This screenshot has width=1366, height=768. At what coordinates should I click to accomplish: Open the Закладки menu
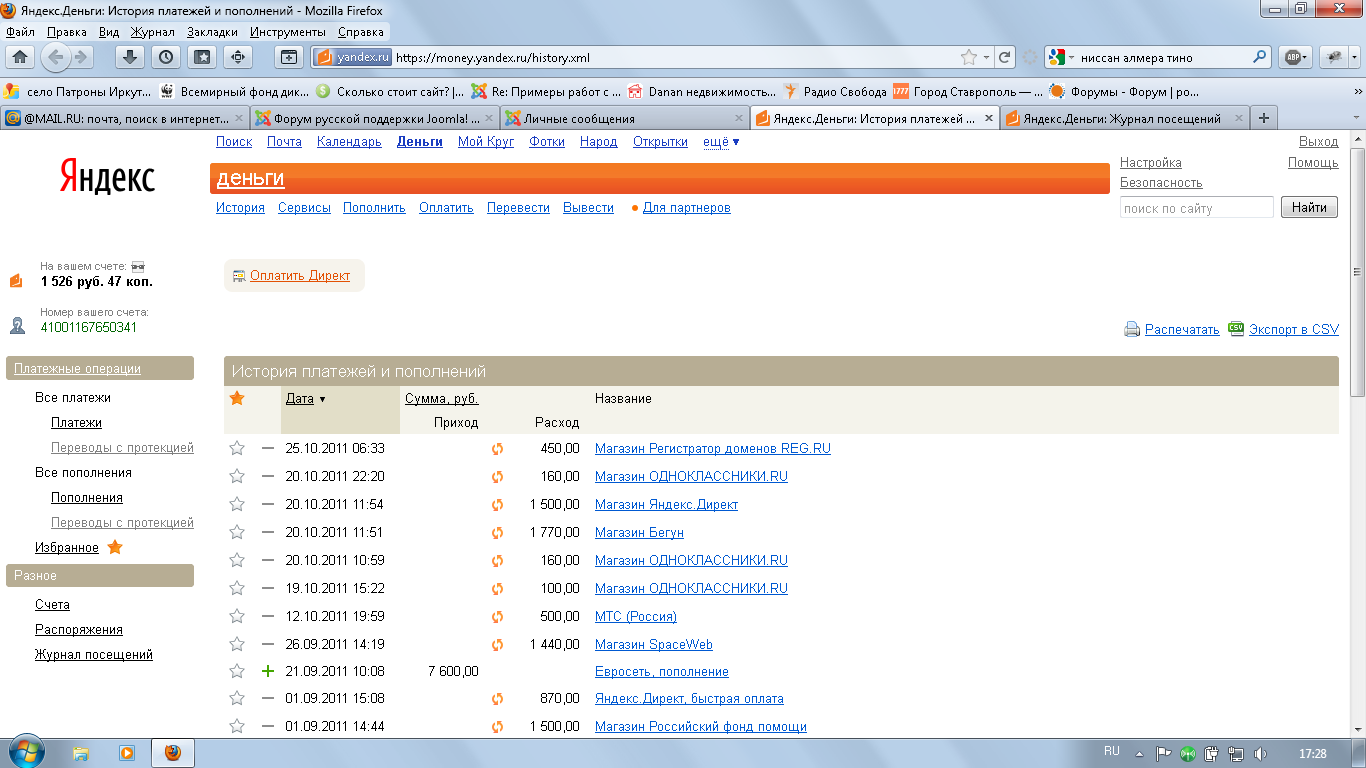click(212, 32)
